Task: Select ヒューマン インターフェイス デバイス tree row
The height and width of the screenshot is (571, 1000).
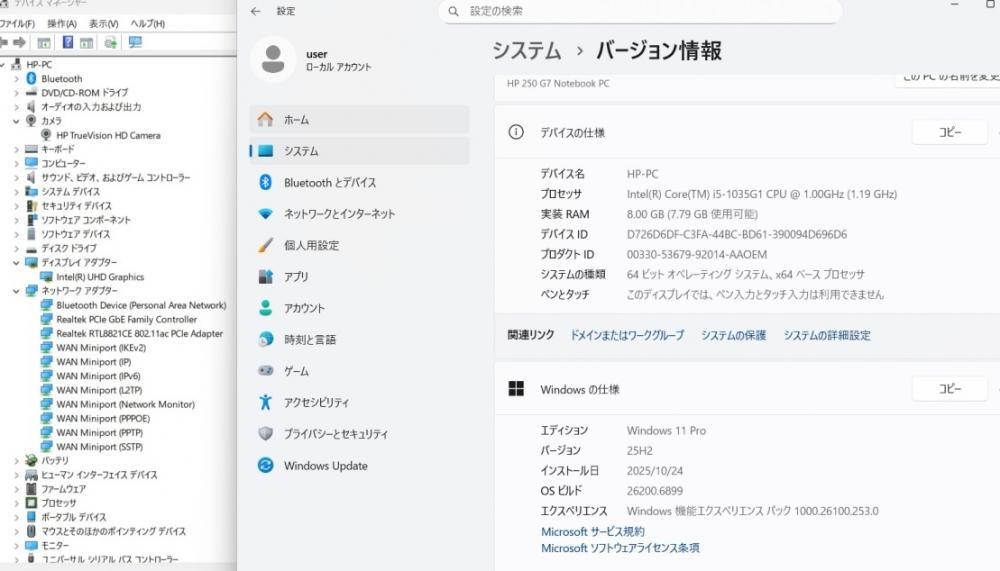Action: pos(99,475)
